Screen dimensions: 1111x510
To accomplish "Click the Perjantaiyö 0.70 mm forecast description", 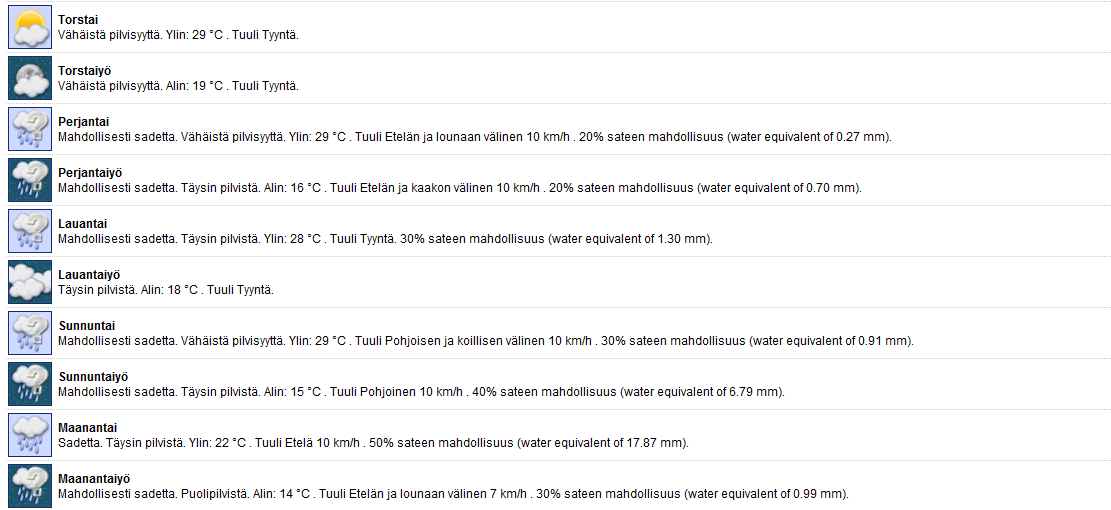I will coord(459,188).
